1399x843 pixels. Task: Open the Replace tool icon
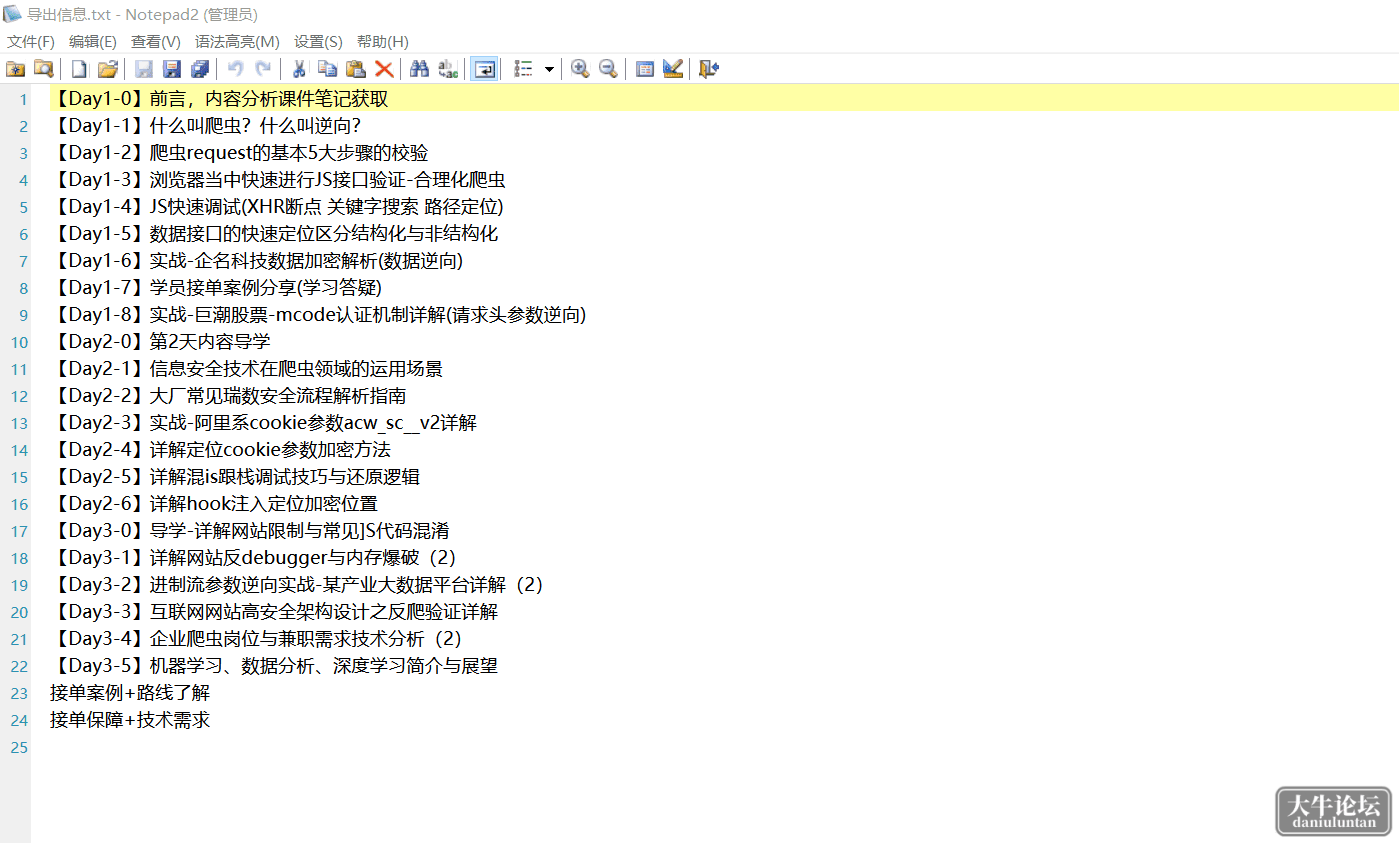(x=448, y=69)
